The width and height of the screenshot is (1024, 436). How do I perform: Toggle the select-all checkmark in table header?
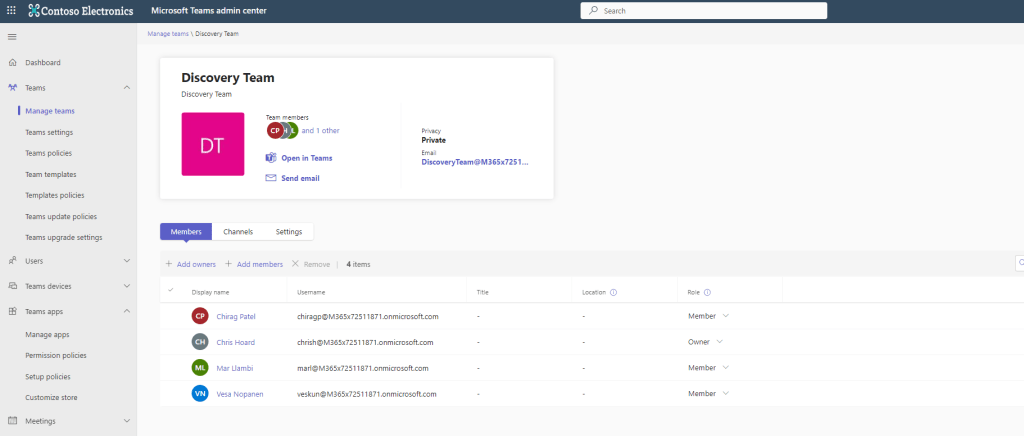coord(171,291)
